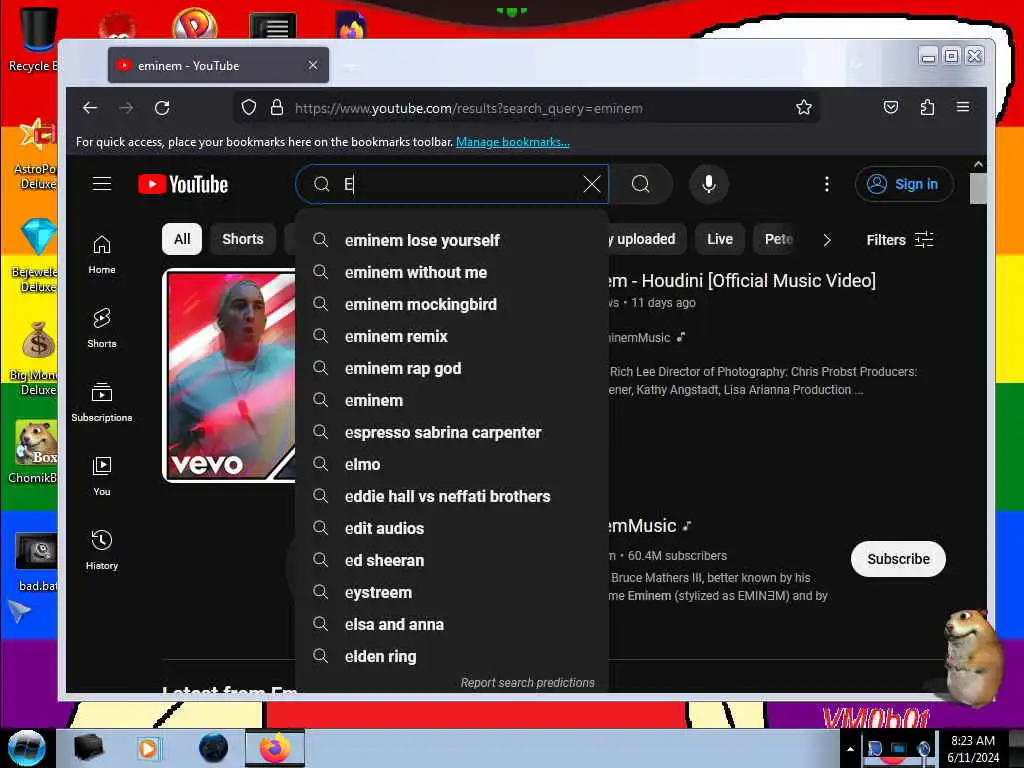Screen dimensions: 1024x768
Task: Choose suggestion eystreem
Action: pos(452,592)
